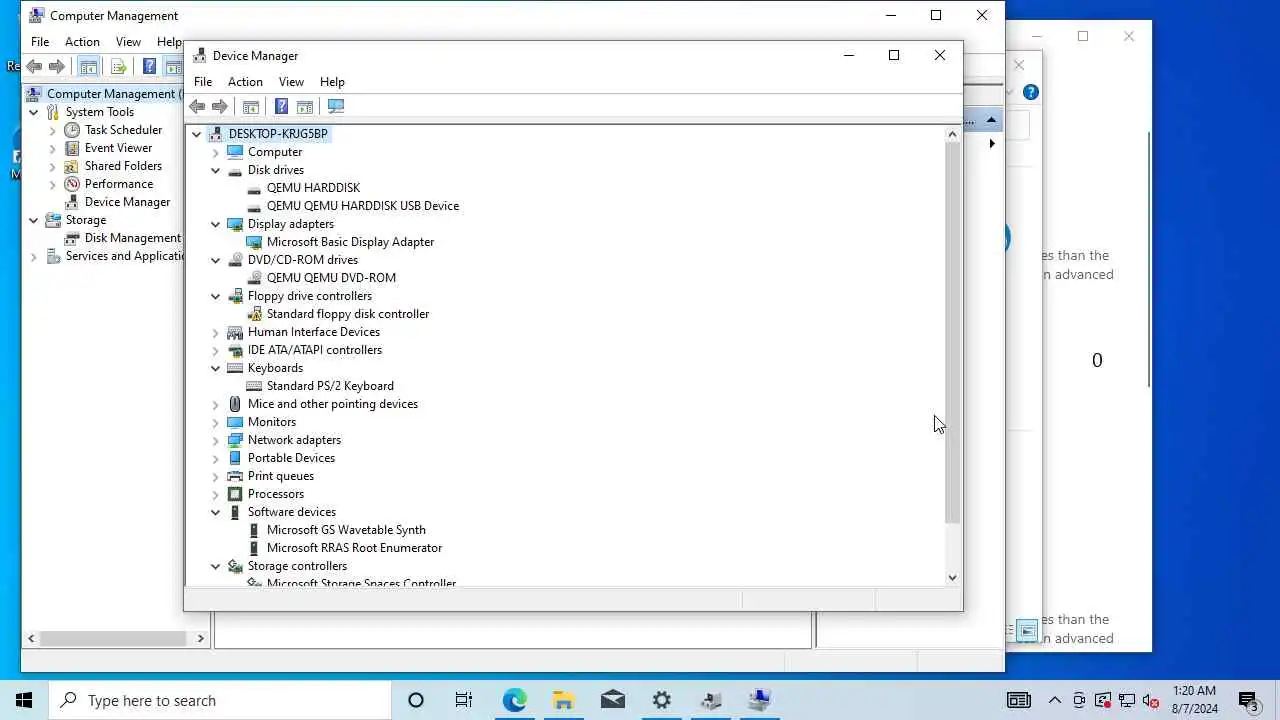The width and height of the screenshot is (1280, 720).
Task: Collapse the DESKTOP-KRJG5BP root node
Action: (197, 134)
